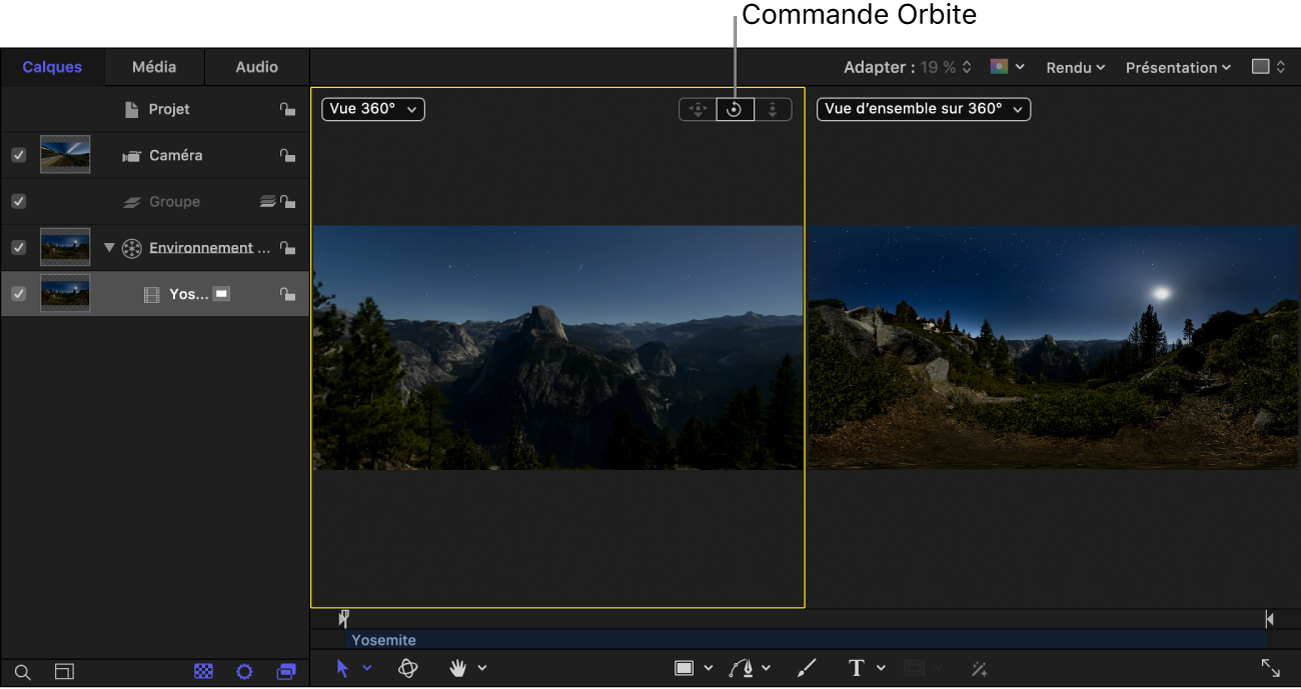Toggle visibility of the Groupe layer
This screenshot has width=1301, height=689.
[x=18, y=202]
